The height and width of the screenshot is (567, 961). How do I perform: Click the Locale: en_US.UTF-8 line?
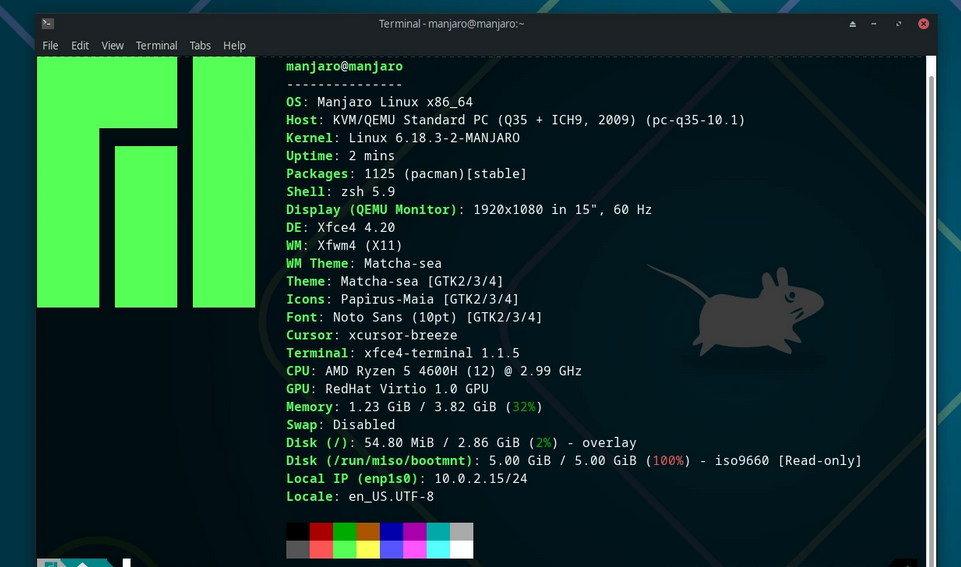click(x=360, y=496)
